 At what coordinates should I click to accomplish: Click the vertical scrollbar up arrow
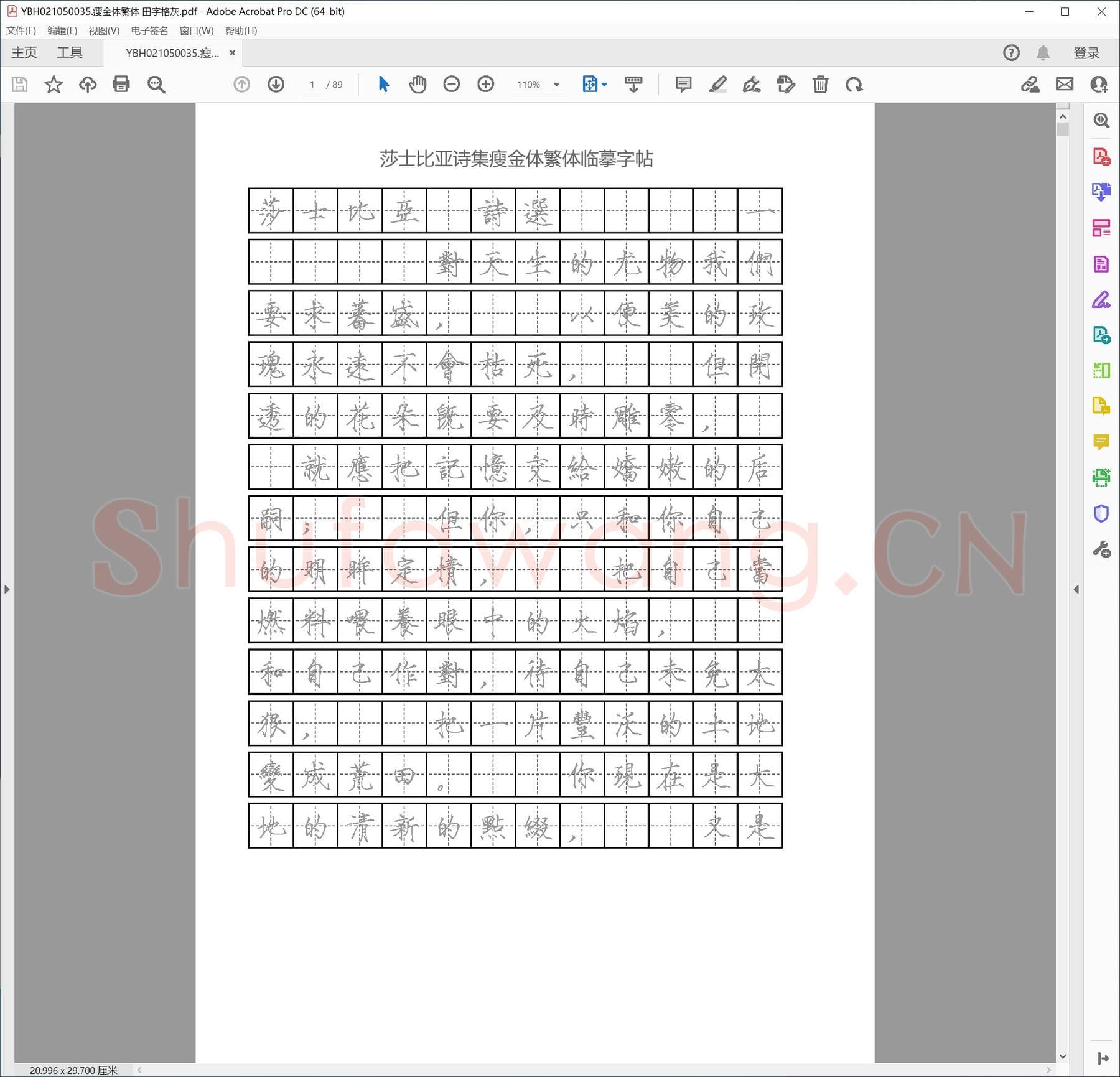point(1062,117)
